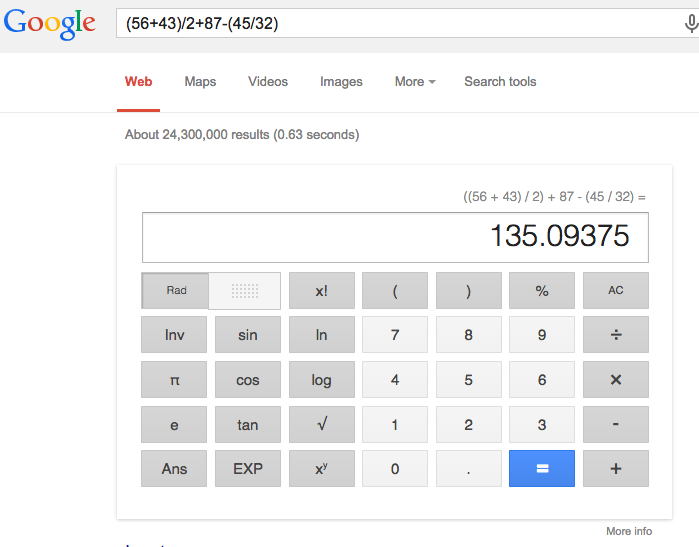Toggle the Inv inverse functions key
Image resolution: width=699 pixels, height=547 pixels.
coord(174,335)
